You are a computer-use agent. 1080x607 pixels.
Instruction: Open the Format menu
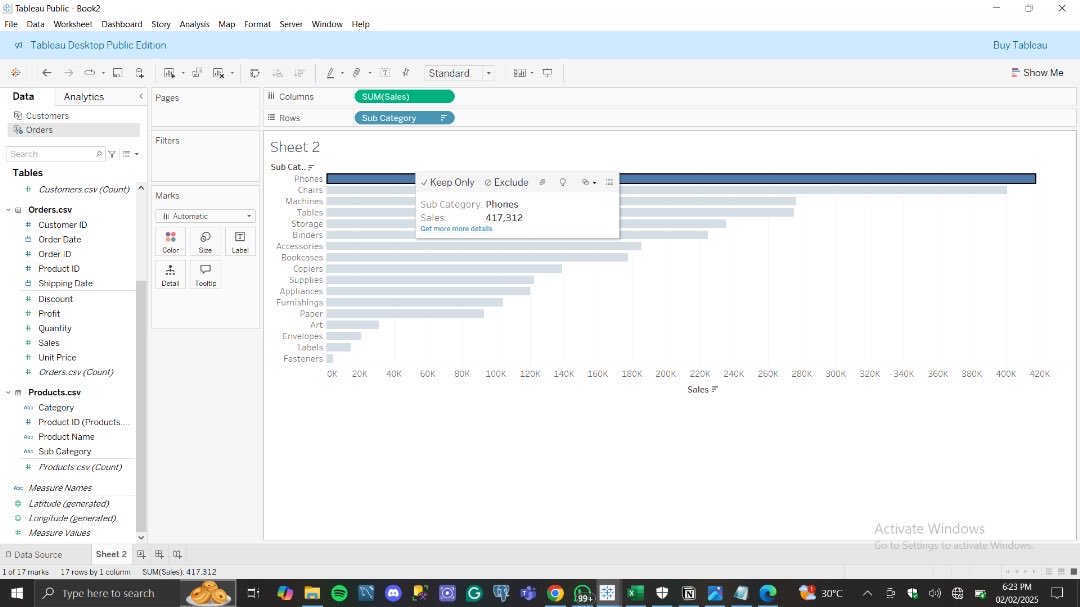[x=257, y=24]
